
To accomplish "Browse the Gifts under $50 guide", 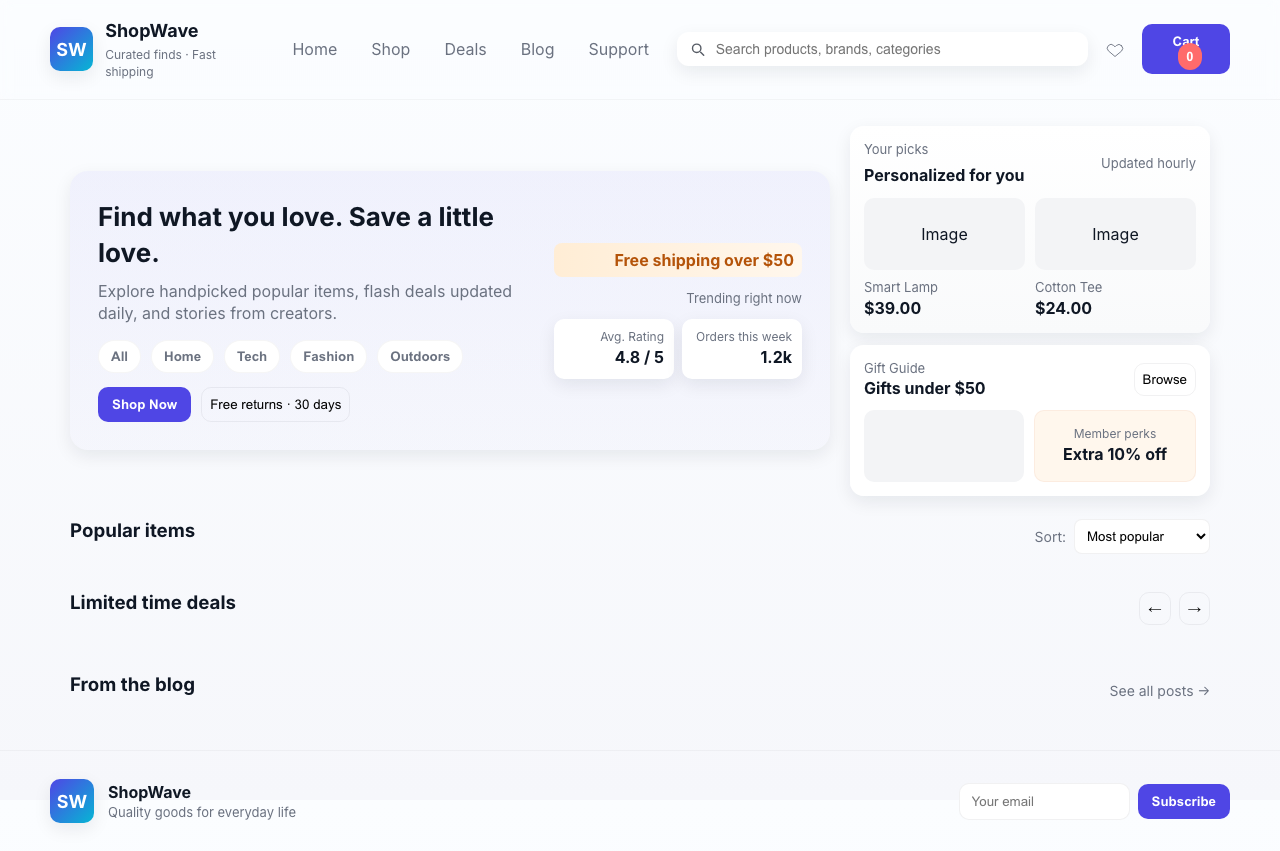I will click(x=1164, y=379).
